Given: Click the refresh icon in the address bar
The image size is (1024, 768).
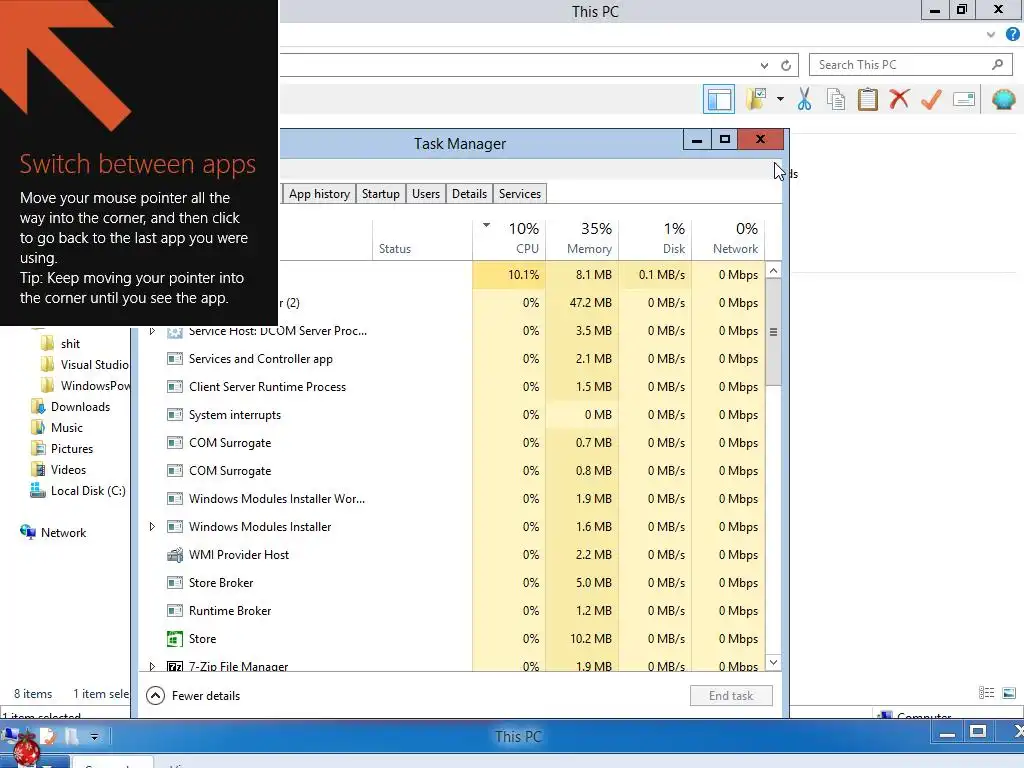Looking at the screenshot, I should coord(786,65).
